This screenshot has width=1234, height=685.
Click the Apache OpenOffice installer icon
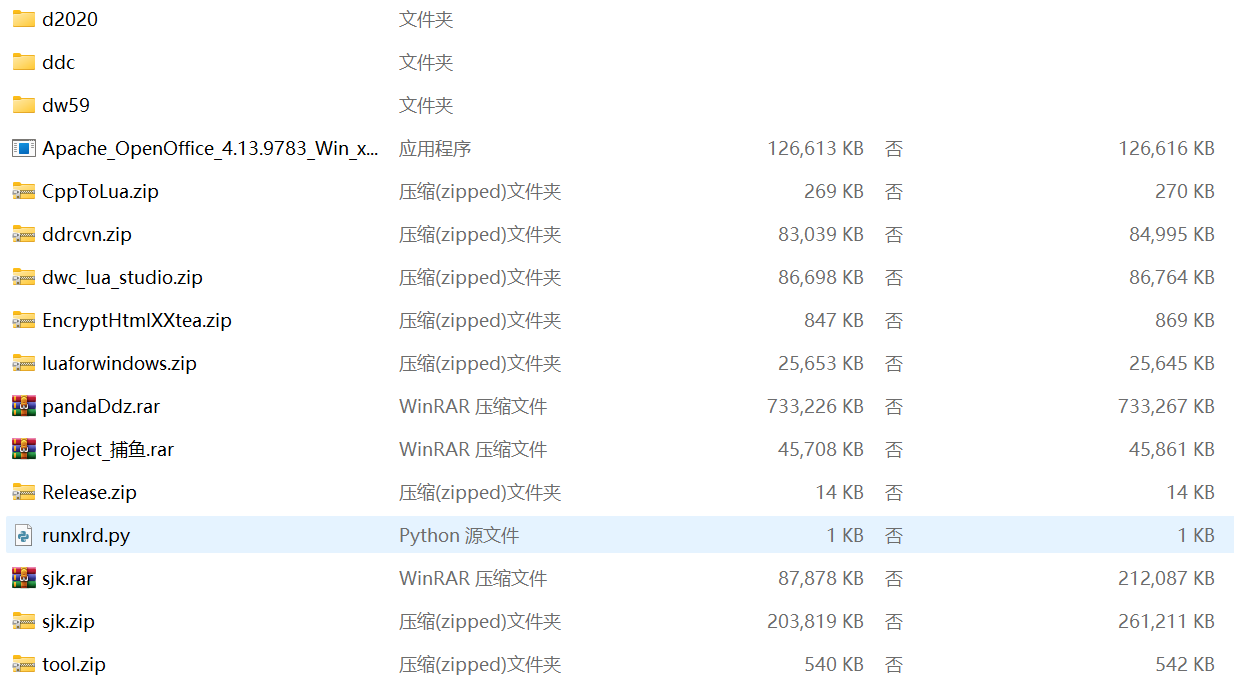pos(24,148)
